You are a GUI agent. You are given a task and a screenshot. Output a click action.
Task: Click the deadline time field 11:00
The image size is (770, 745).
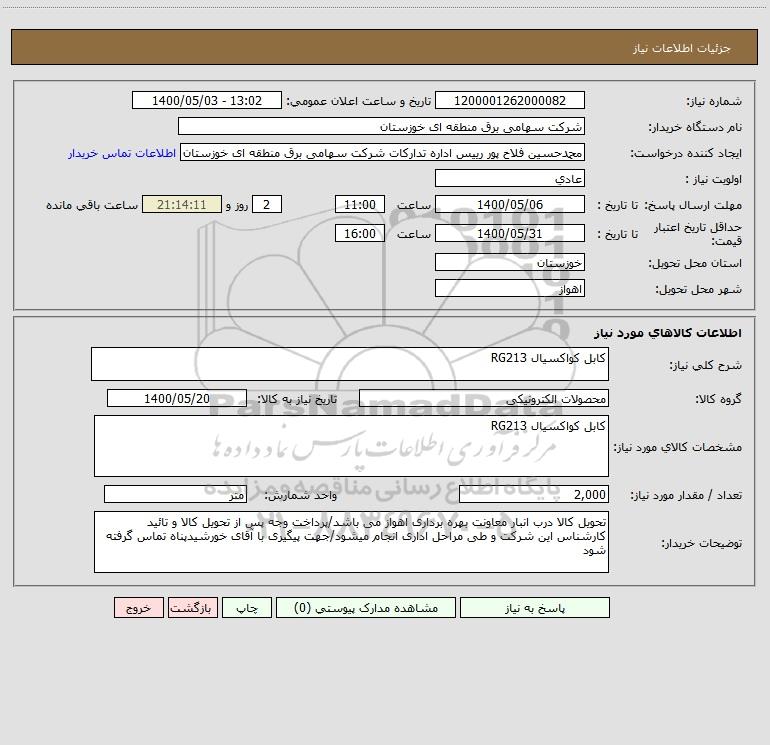coord(359,204)
